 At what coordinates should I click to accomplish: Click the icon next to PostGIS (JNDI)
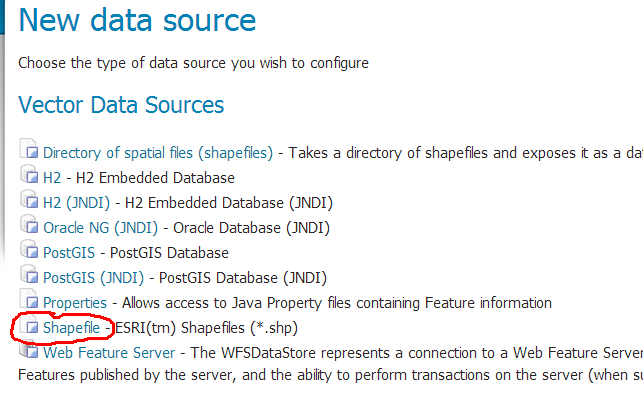click(x=29, y=274)
